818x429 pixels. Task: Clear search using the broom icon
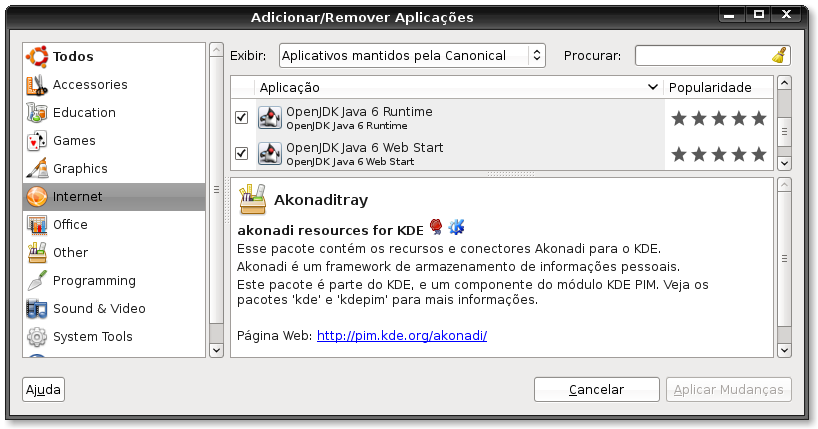pyautogui.click(x=779, y=56)
